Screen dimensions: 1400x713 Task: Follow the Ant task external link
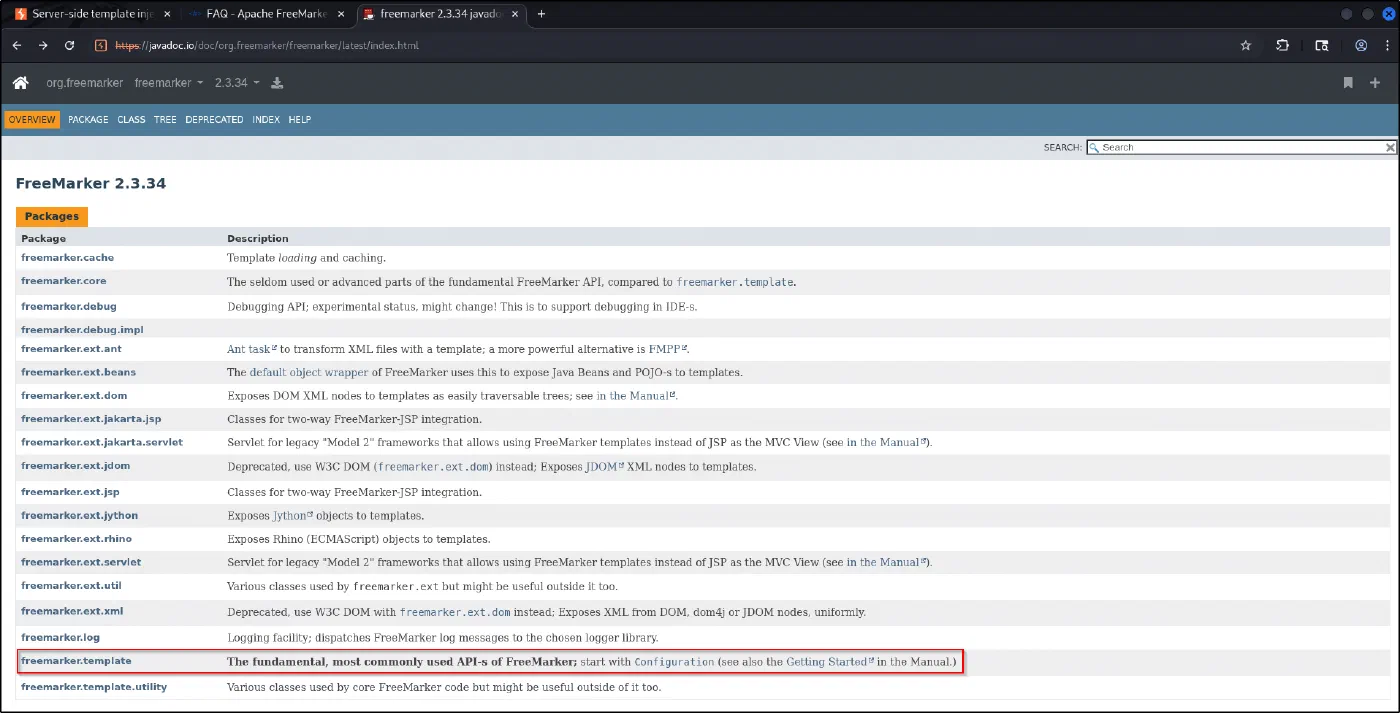252,350
